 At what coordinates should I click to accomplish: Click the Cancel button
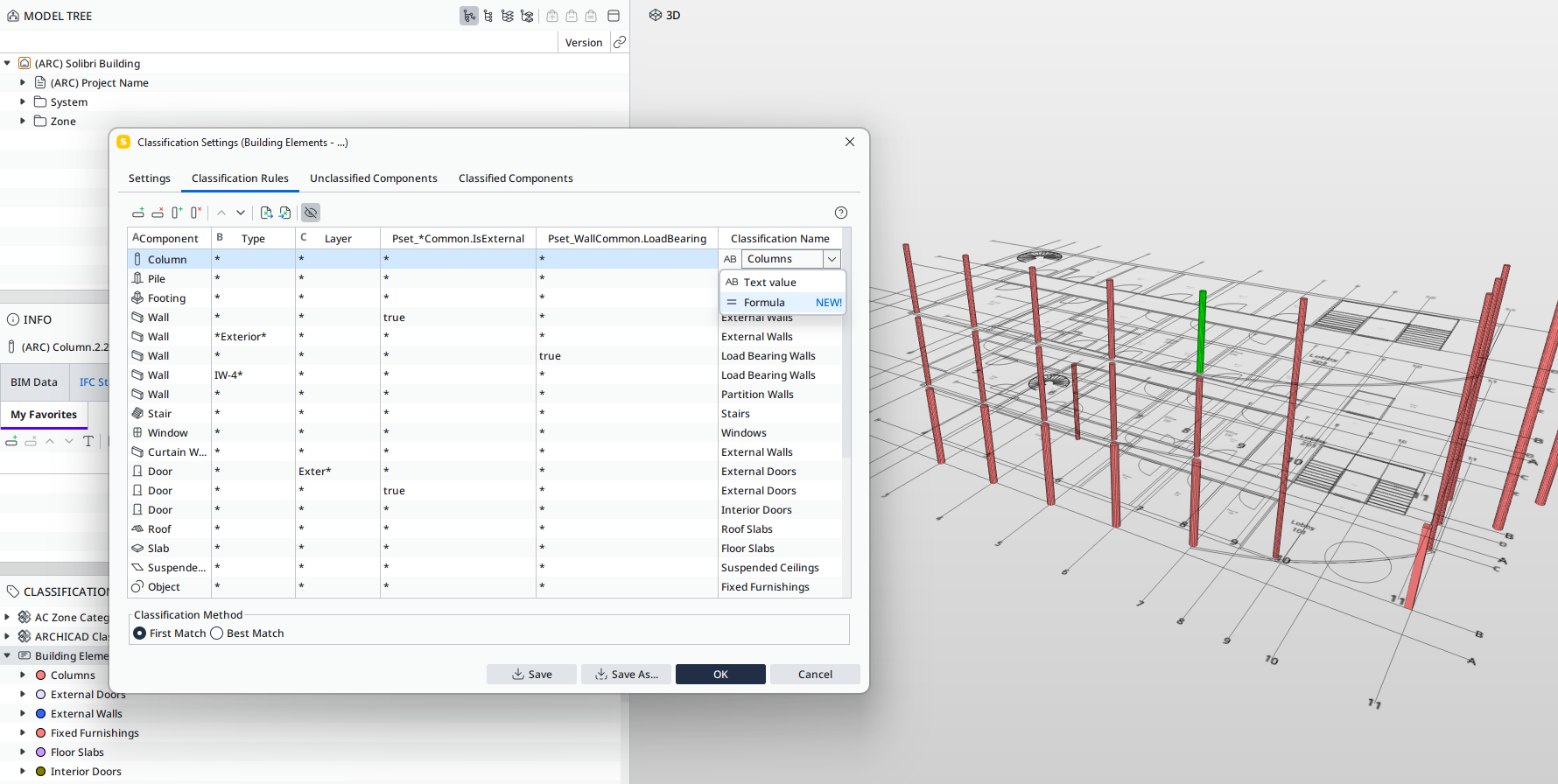pyautogui.click(x=815, y=674)
